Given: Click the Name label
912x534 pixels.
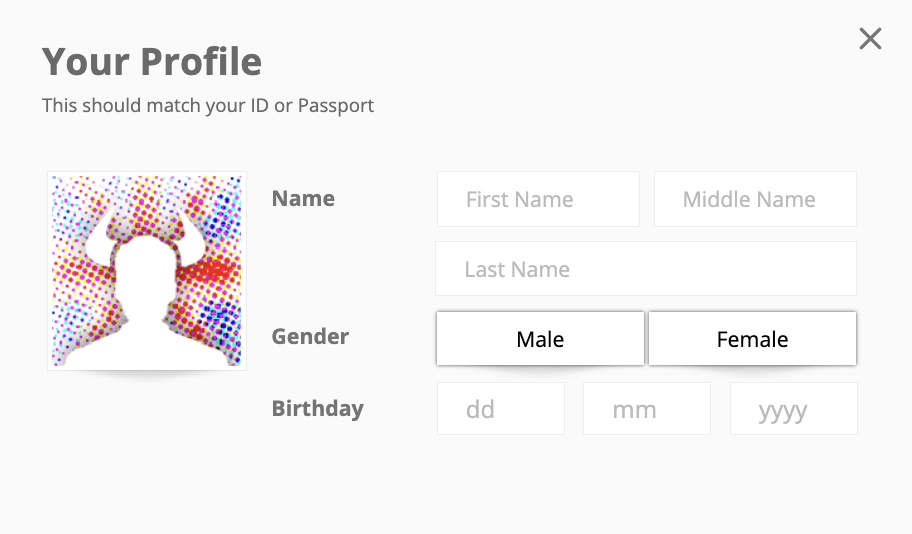Looking at the screenshot, I should point(303,198).
